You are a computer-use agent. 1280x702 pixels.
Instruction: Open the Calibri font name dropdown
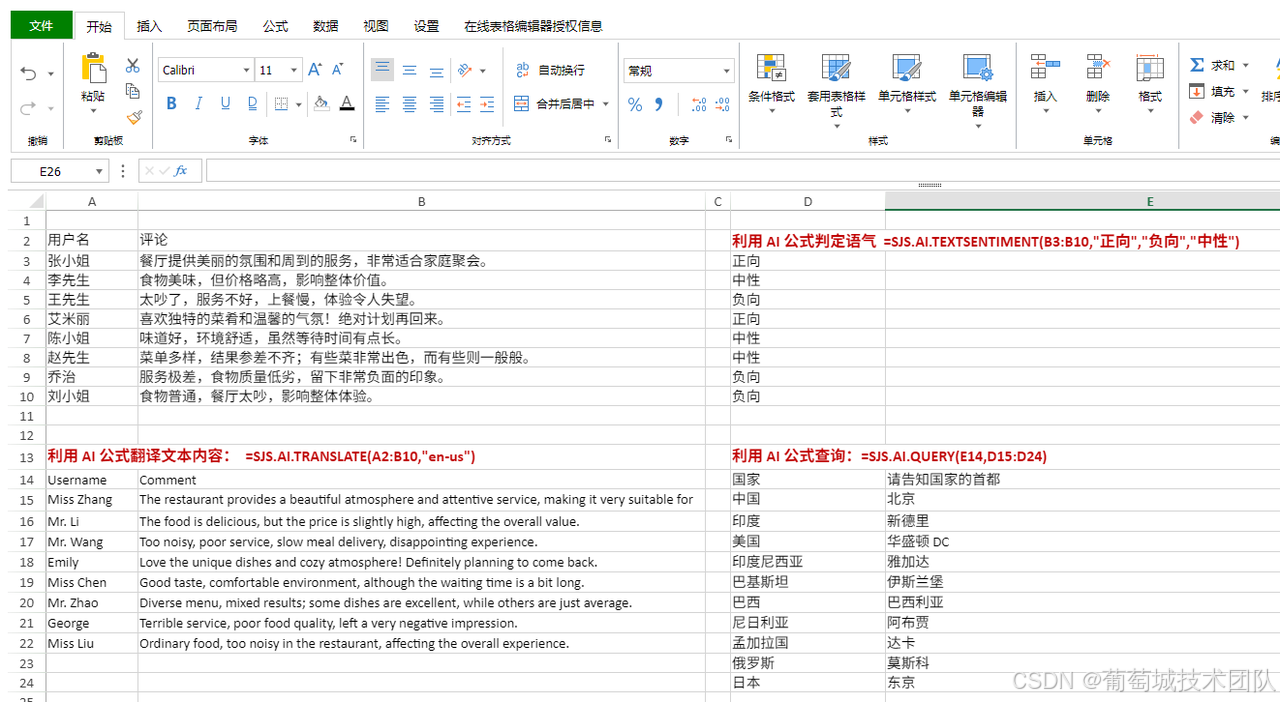coord(246,70)
